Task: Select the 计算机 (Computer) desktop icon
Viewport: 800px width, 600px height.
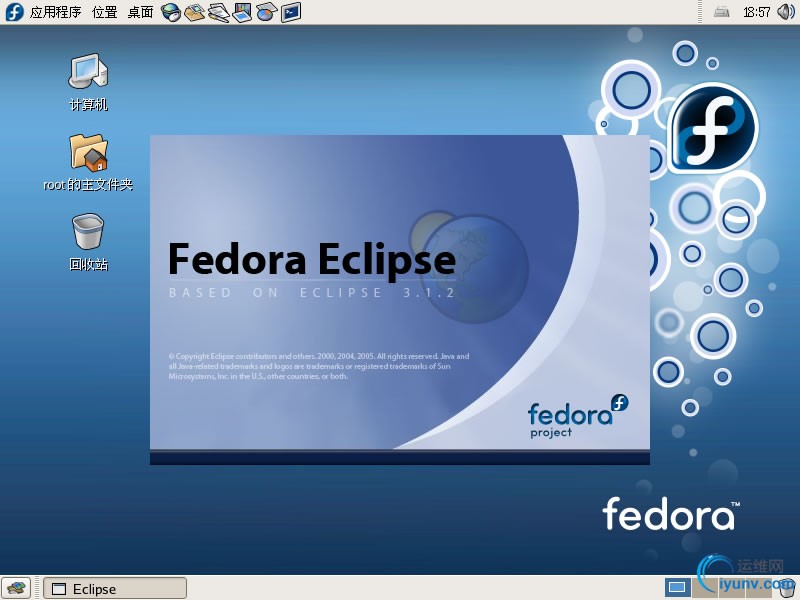Action: click(x=88, y=82)
